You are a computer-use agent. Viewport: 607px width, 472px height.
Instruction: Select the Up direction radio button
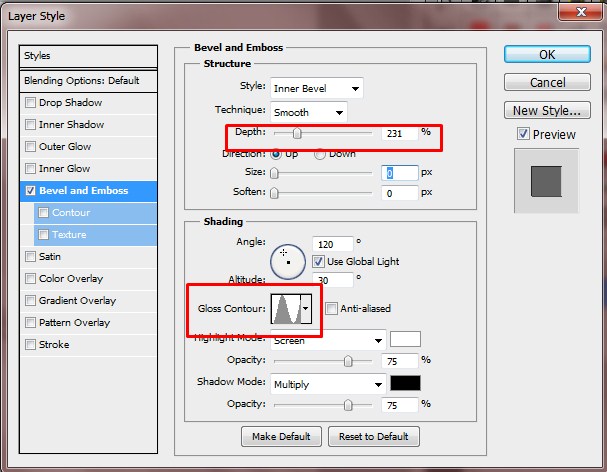pyautogui.click(x=276, y=154)
